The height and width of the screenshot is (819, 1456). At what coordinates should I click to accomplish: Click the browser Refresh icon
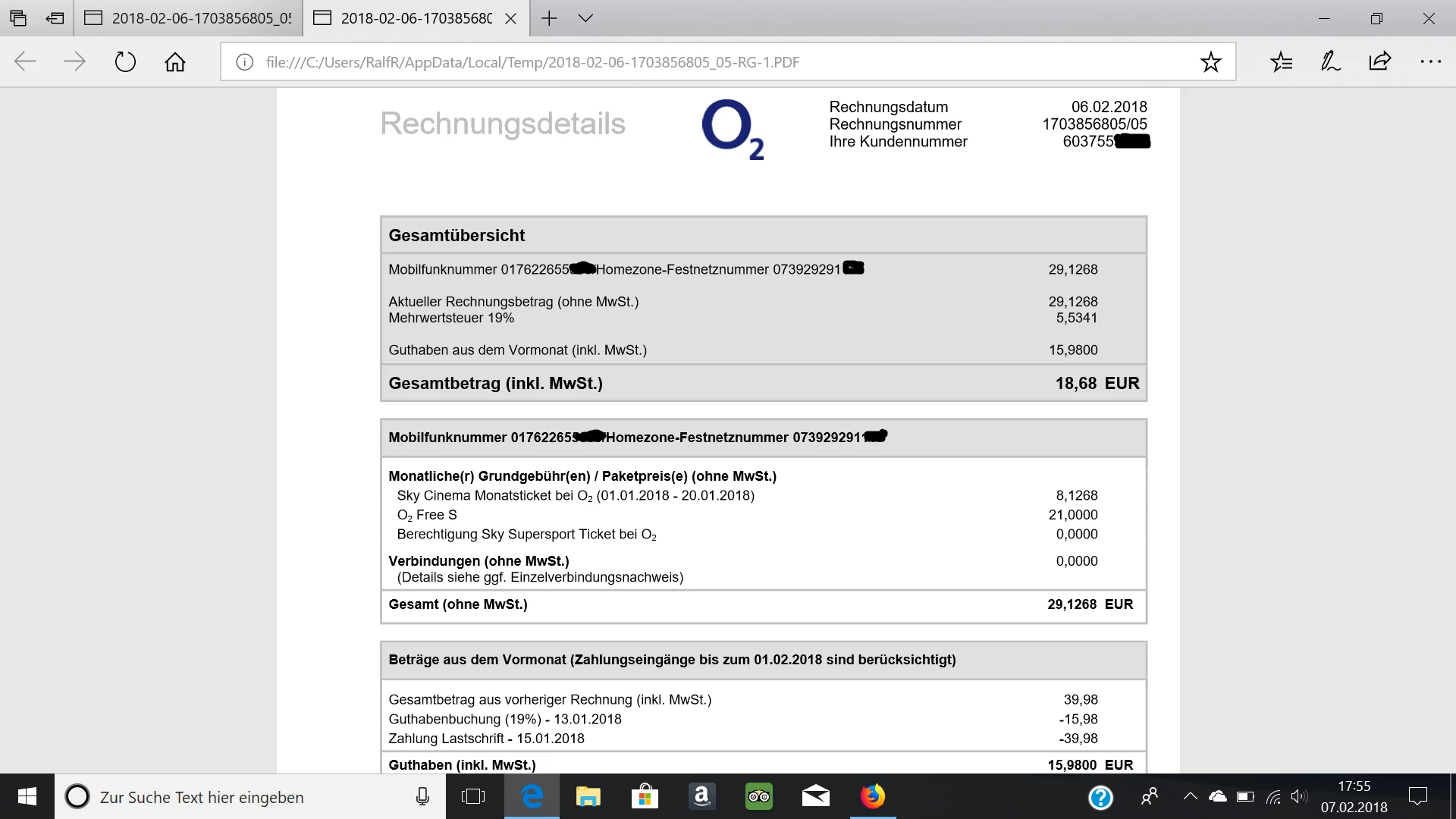click(125, 61)
